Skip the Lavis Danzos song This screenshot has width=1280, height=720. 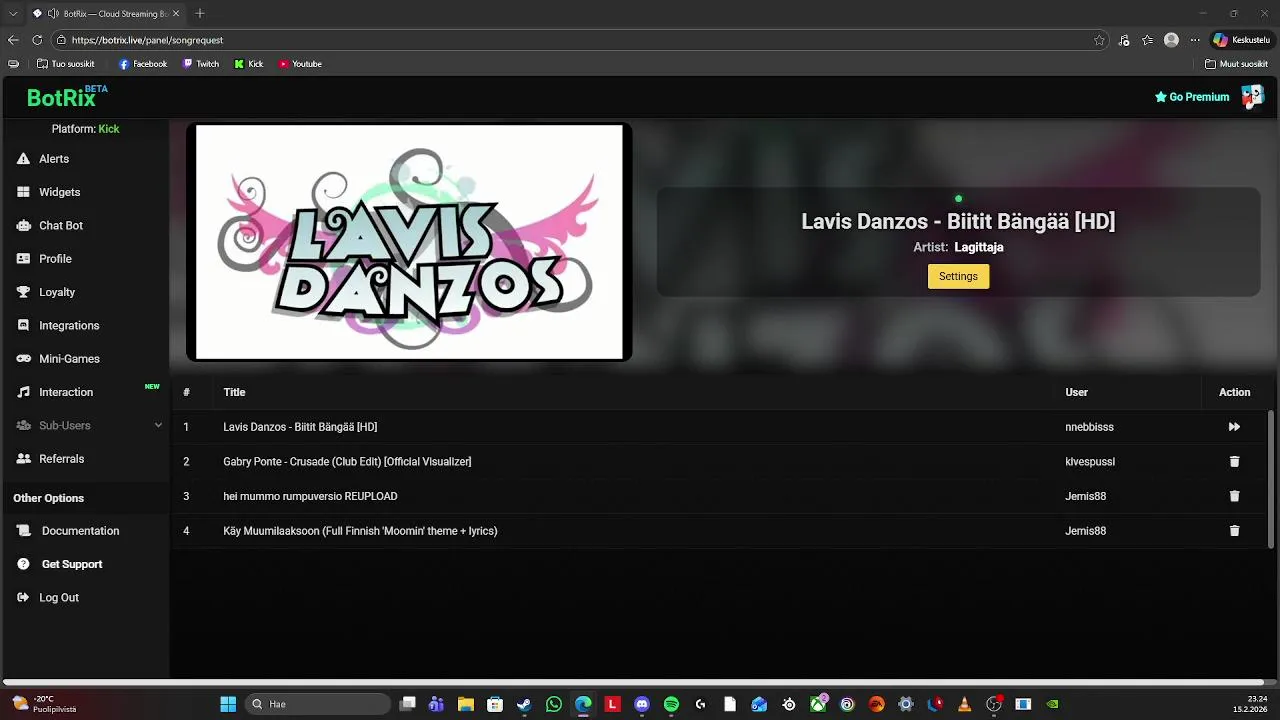[1234, 427]
